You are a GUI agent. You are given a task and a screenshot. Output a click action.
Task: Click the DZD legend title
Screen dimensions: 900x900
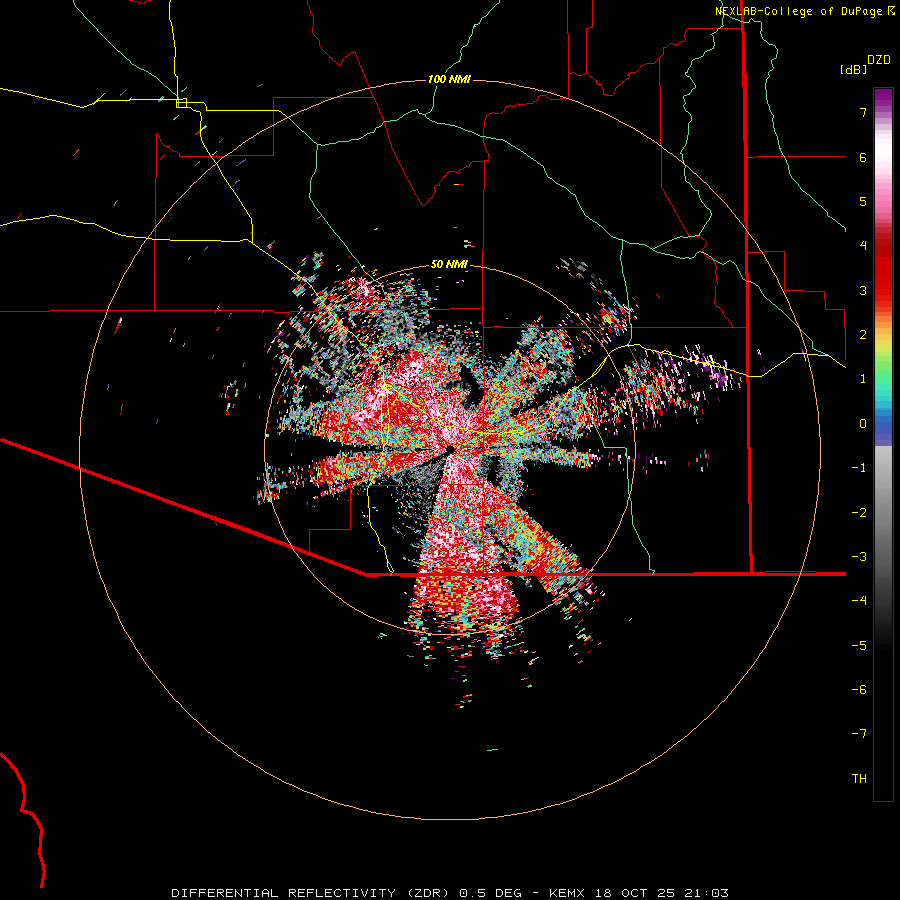(x=879, y=60)
